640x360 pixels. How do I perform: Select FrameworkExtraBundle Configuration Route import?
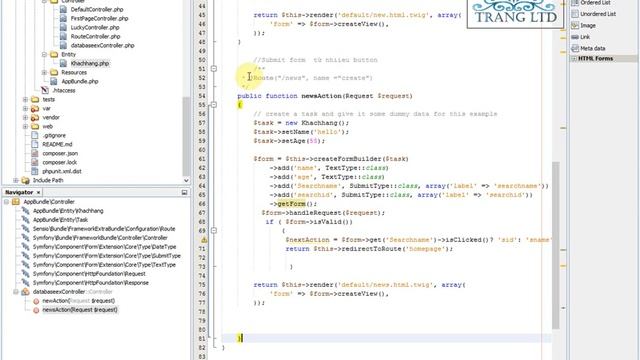pyautogui.click(x=104, y=229)
